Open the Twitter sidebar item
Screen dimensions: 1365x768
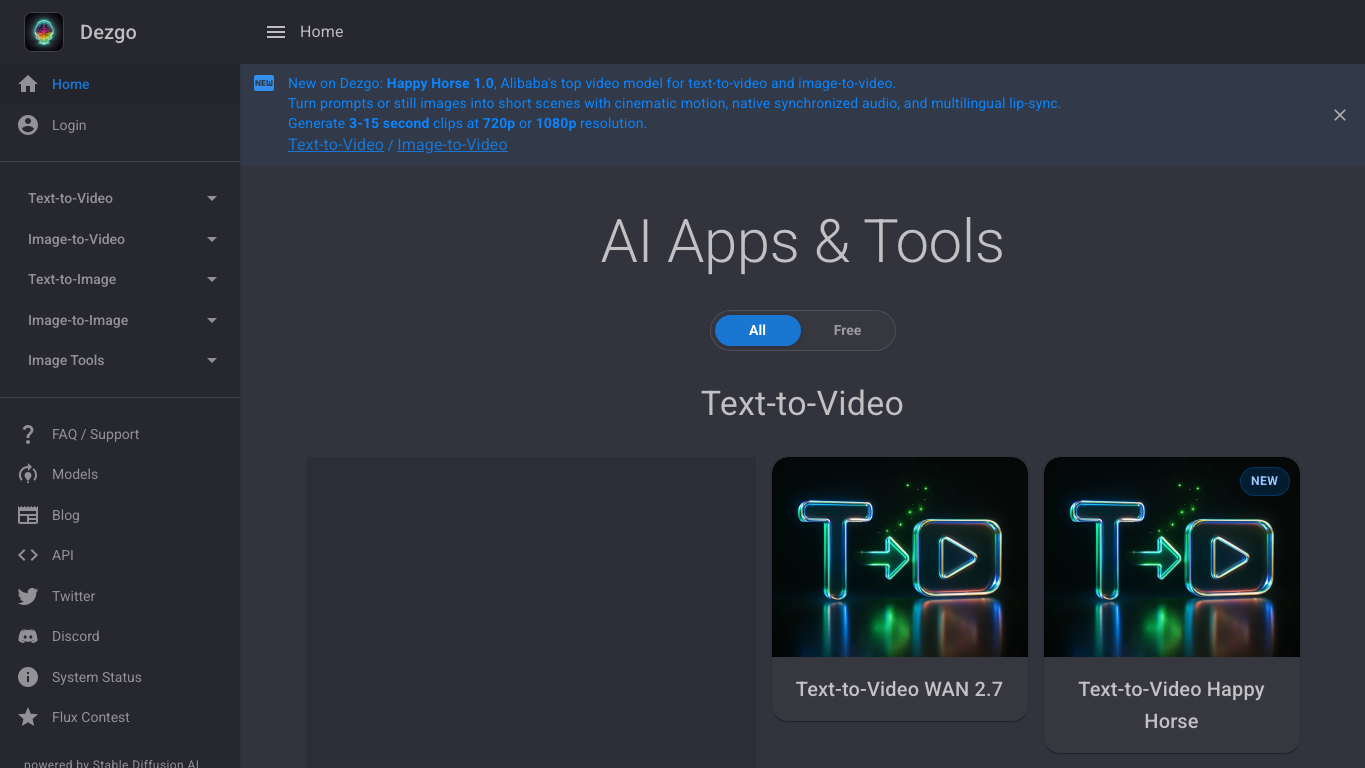click(x=120, y=596)
